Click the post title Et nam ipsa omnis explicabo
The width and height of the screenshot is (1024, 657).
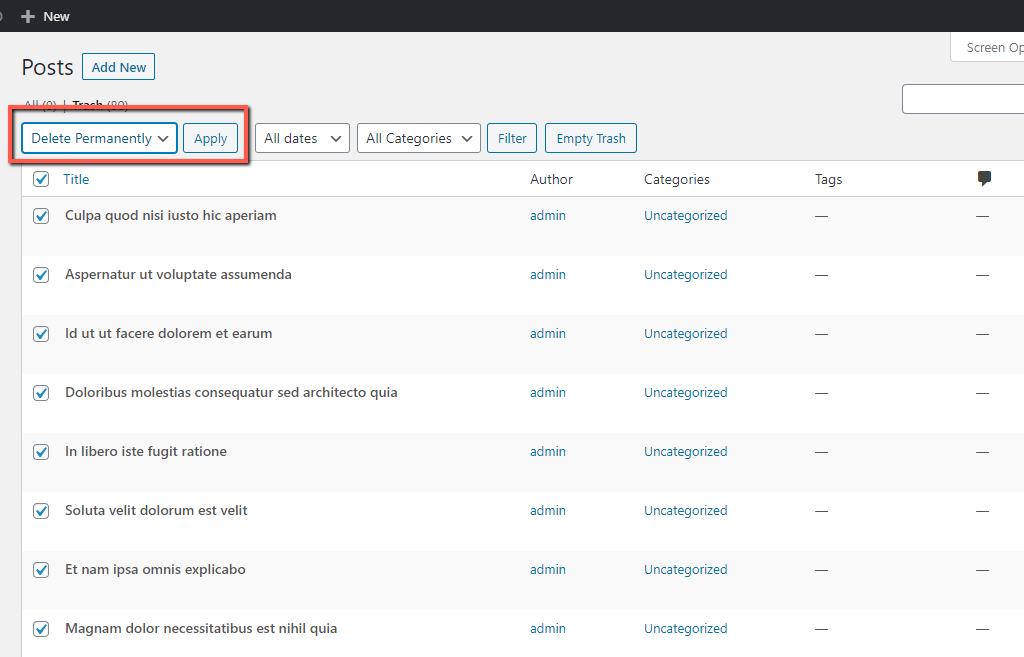155,569
